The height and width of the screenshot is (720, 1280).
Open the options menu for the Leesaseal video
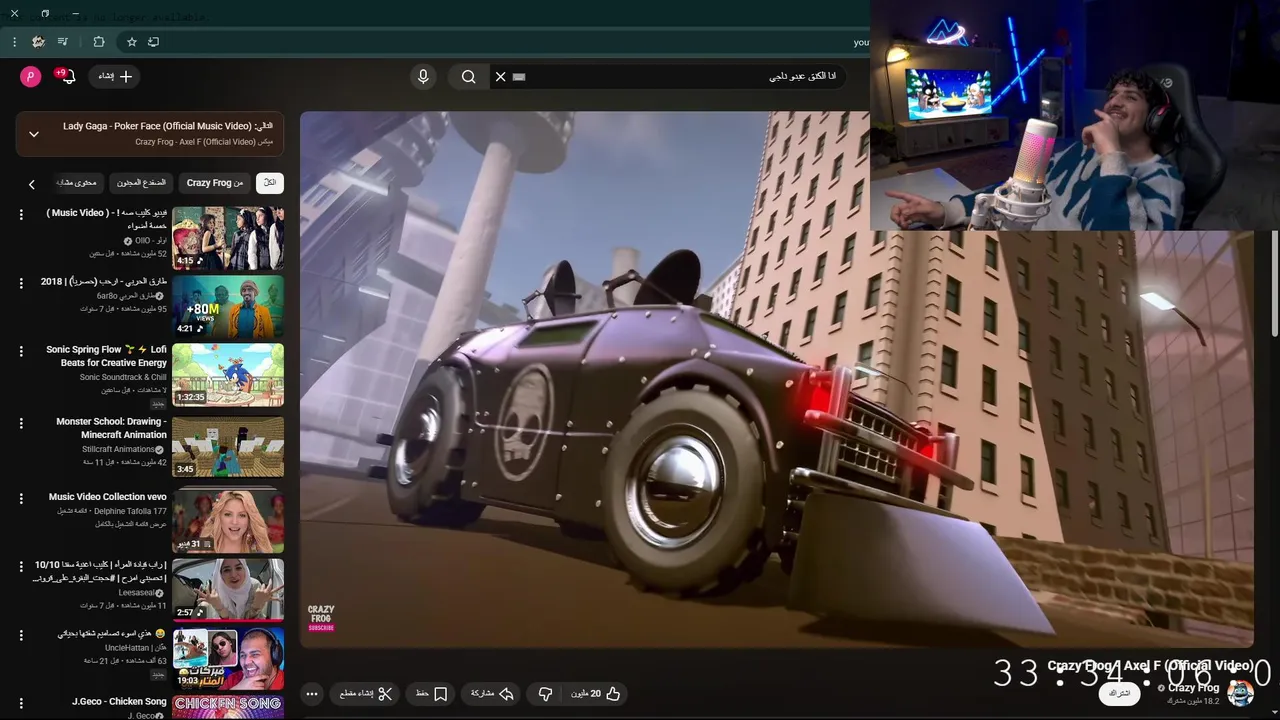(21, 566)
